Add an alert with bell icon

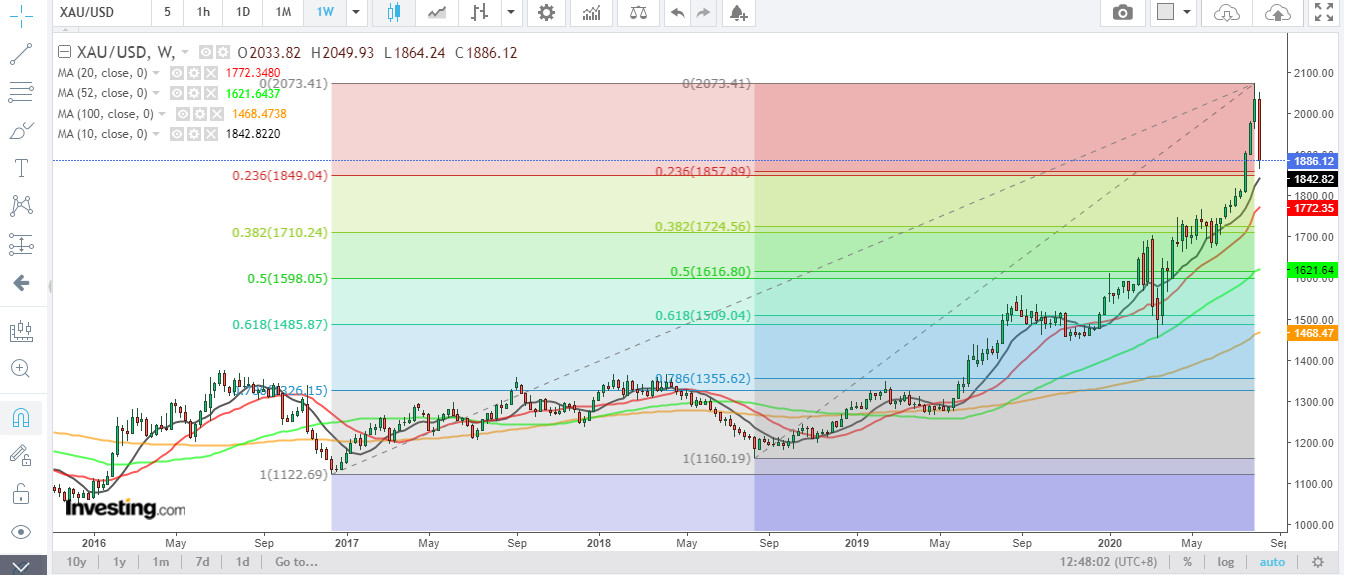click(737, 13)
